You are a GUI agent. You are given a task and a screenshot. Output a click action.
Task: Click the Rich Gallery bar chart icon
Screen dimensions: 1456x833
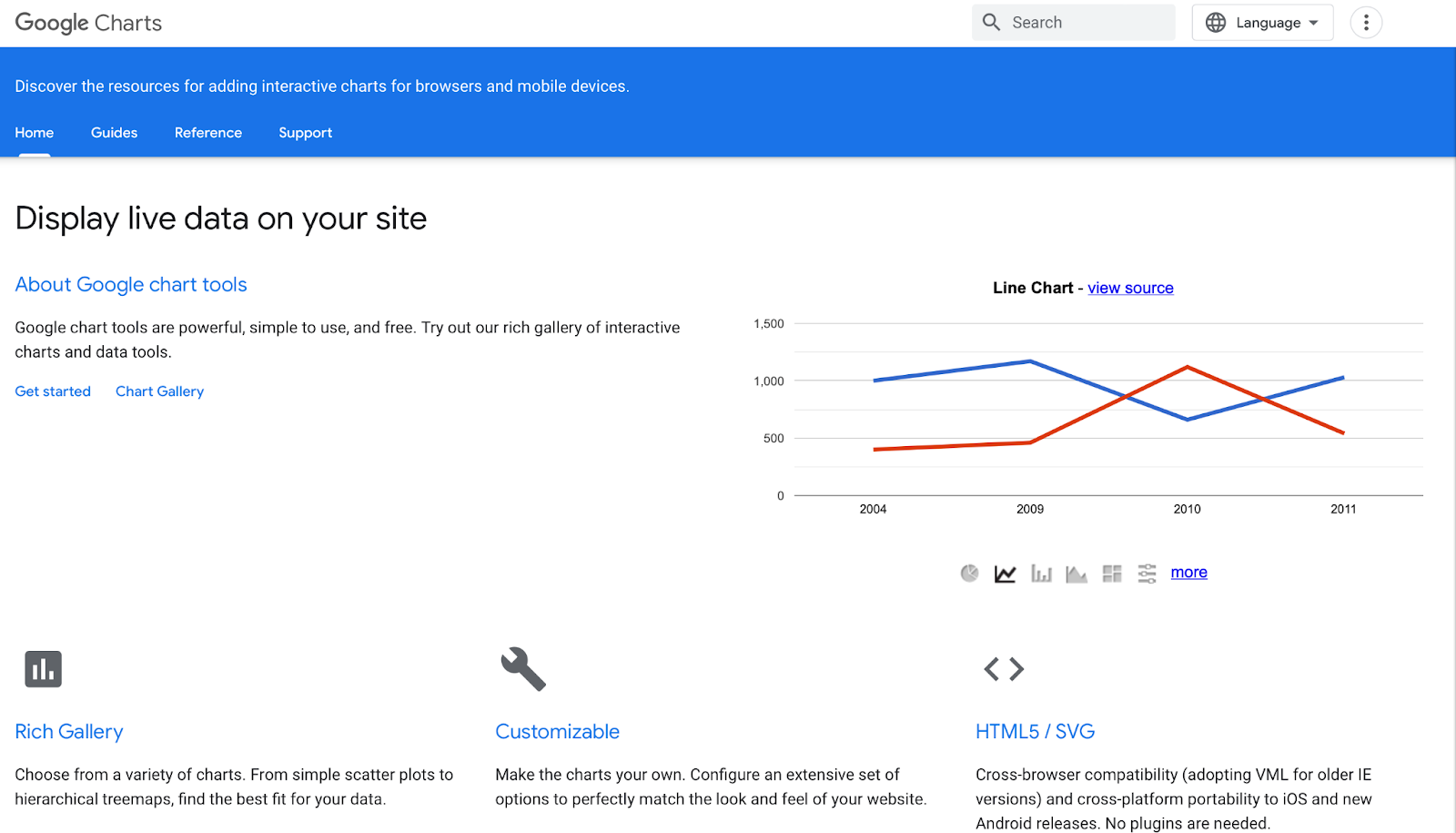pyautogui.click(x=43, y=669)
